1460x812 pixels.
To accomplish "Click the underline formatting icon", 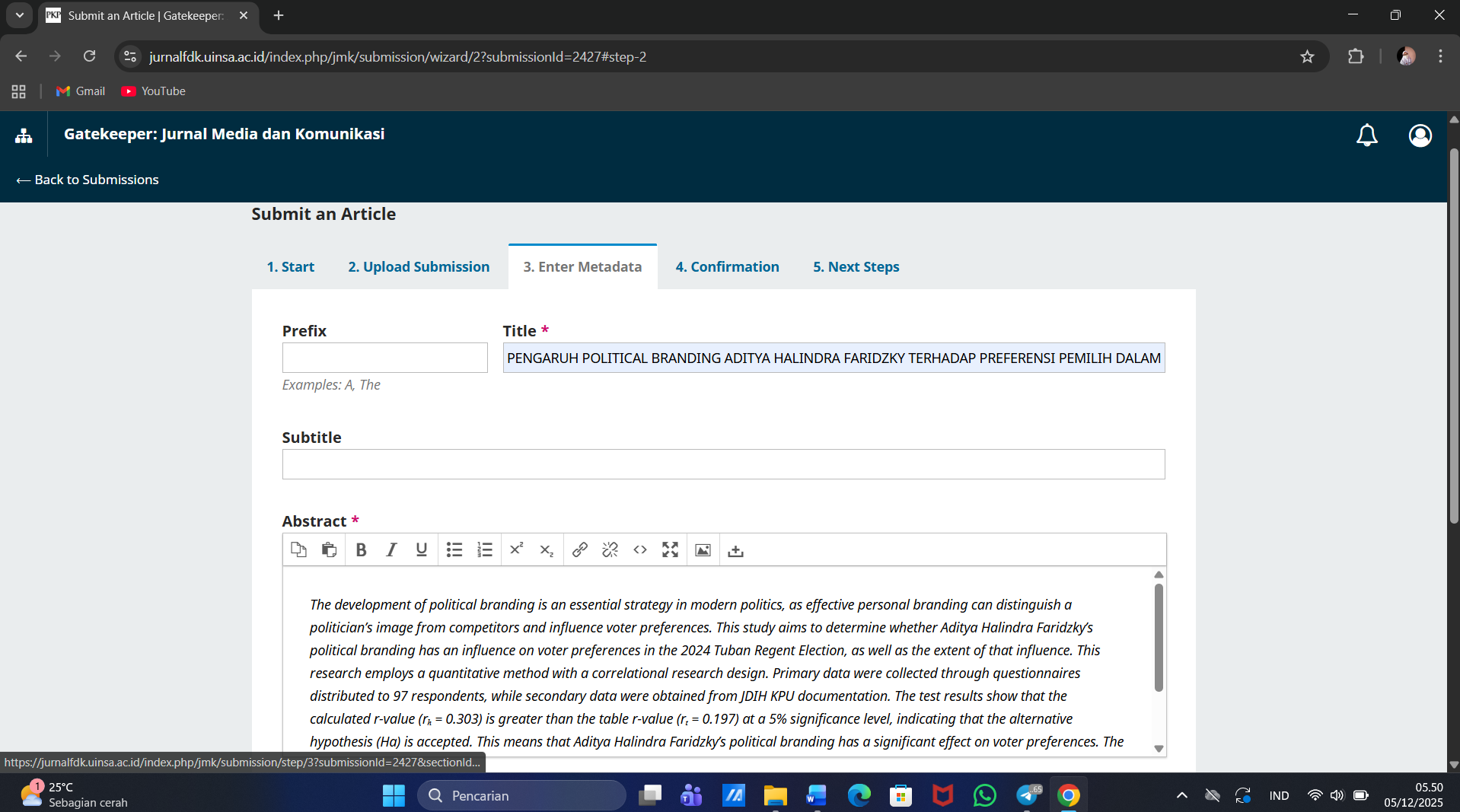I will point(421,550).
